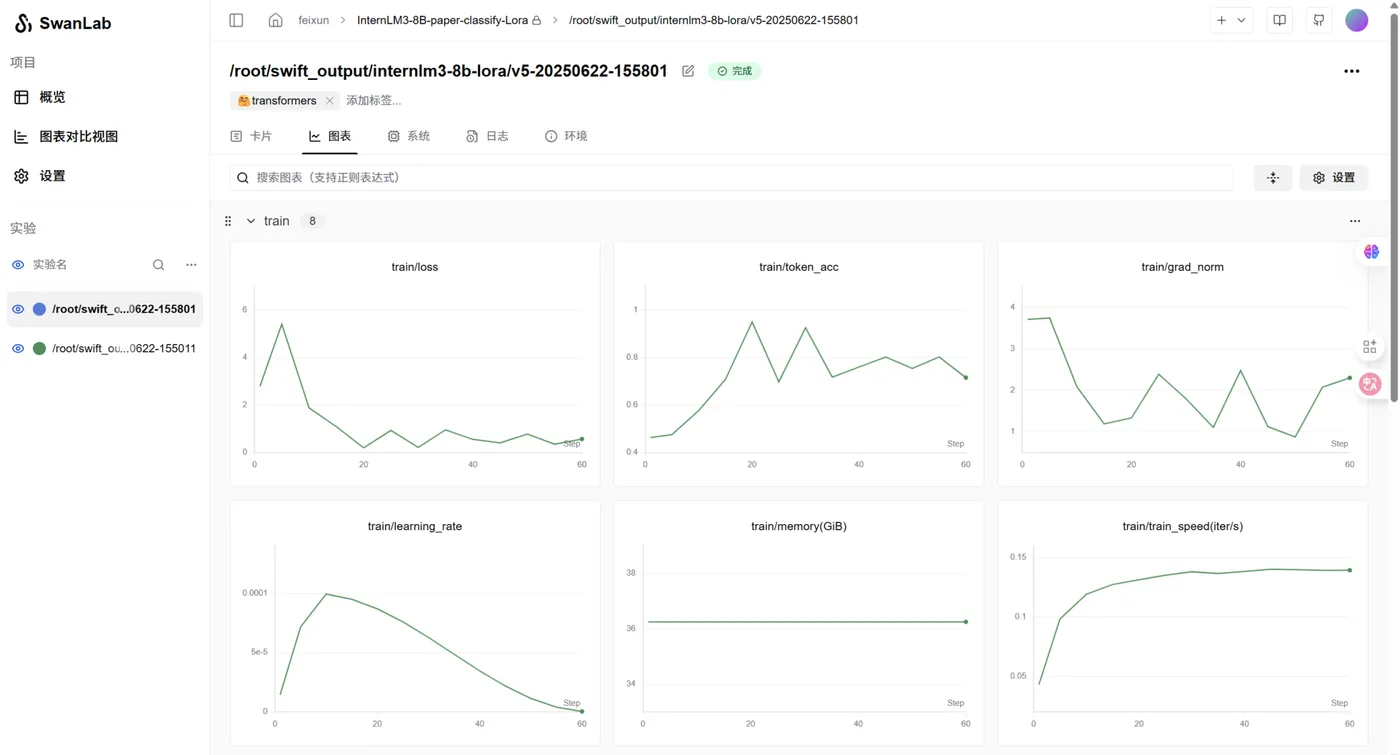Click the blue color dot of experiment 0622-155801
This screenshot has width=1400, height=755.
(40, 309)
